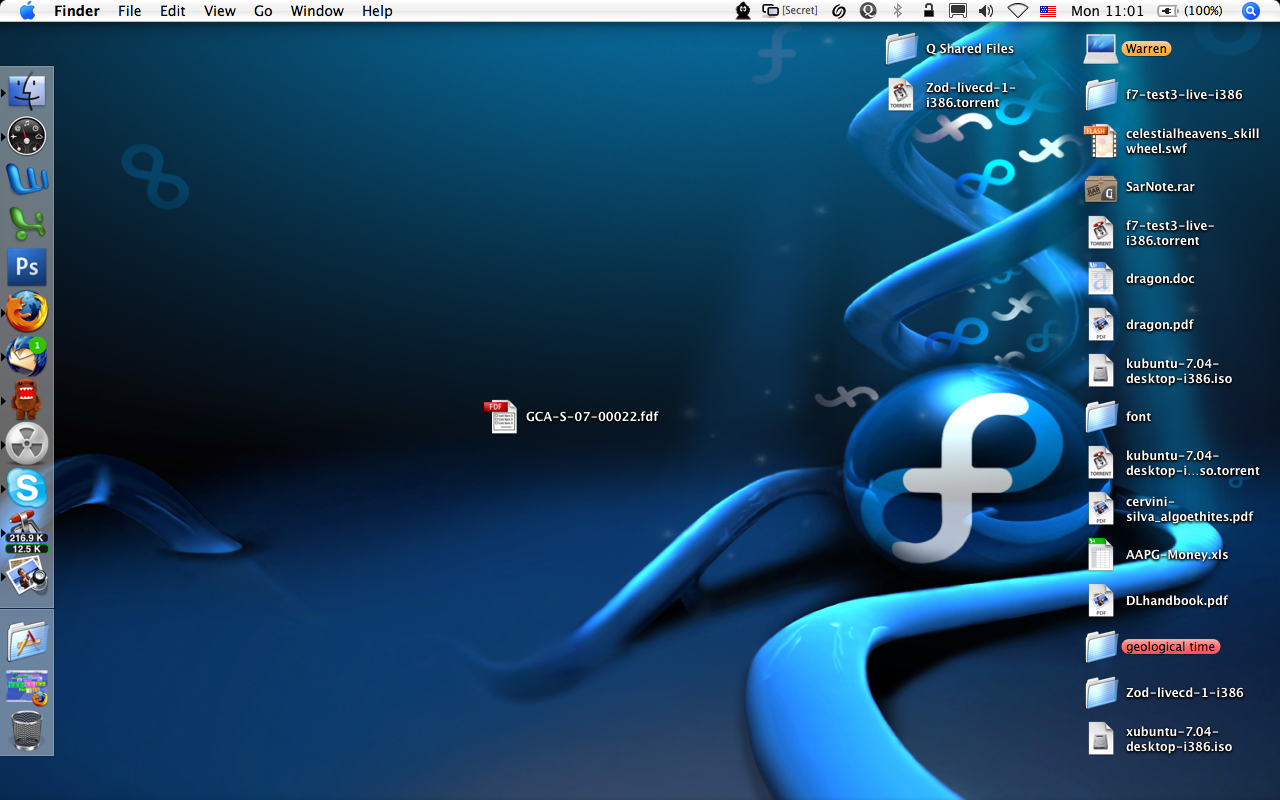
Task: Select Zod-livecd-1-i386.torrent file
Action: (952, 95)
